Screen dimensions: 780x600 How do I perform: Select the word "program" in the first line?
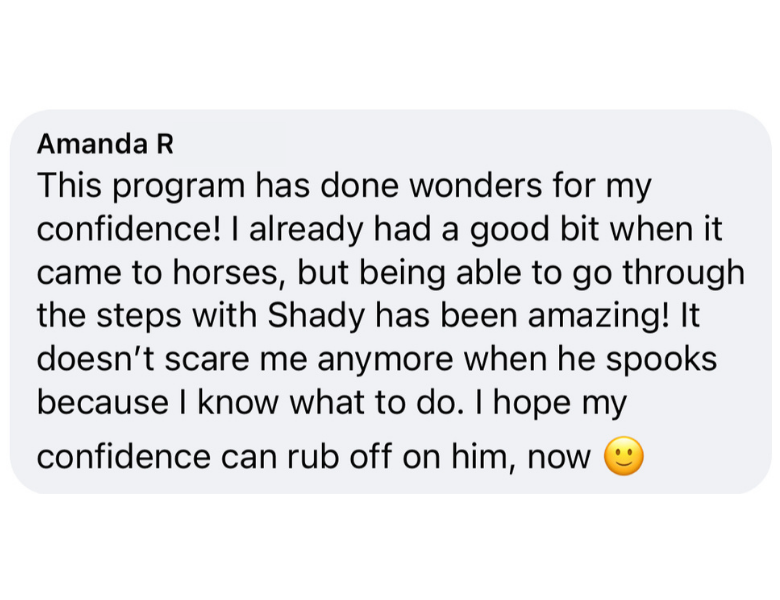tap(179, 188)
